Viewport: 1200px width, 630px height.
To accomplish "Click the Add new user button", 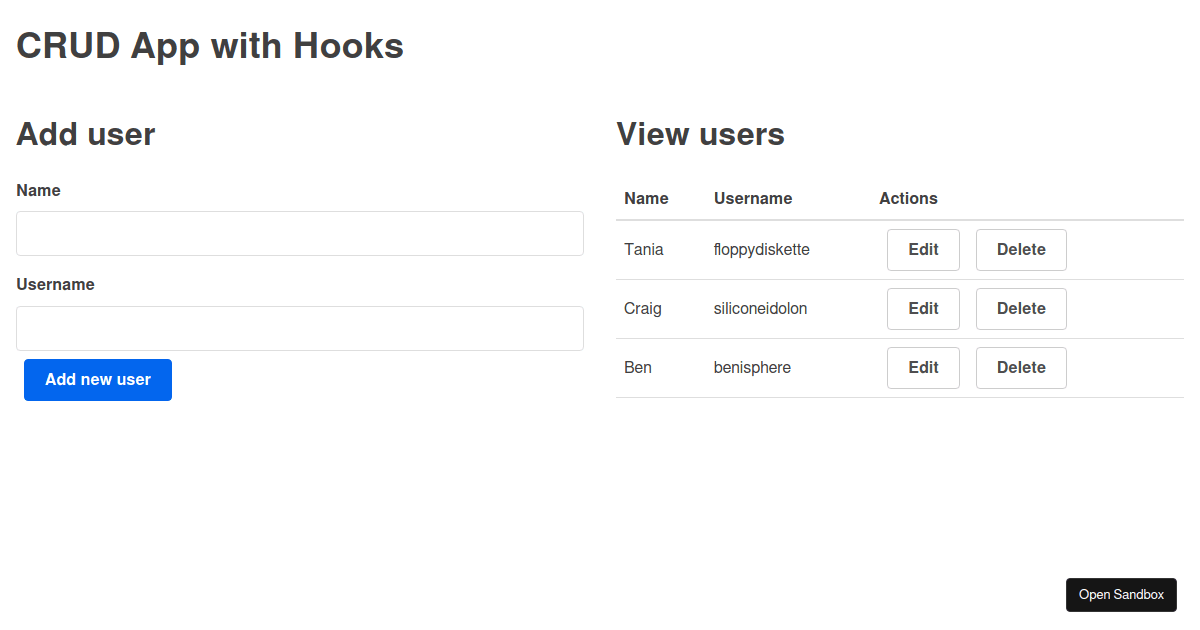I will pos(97,380).
